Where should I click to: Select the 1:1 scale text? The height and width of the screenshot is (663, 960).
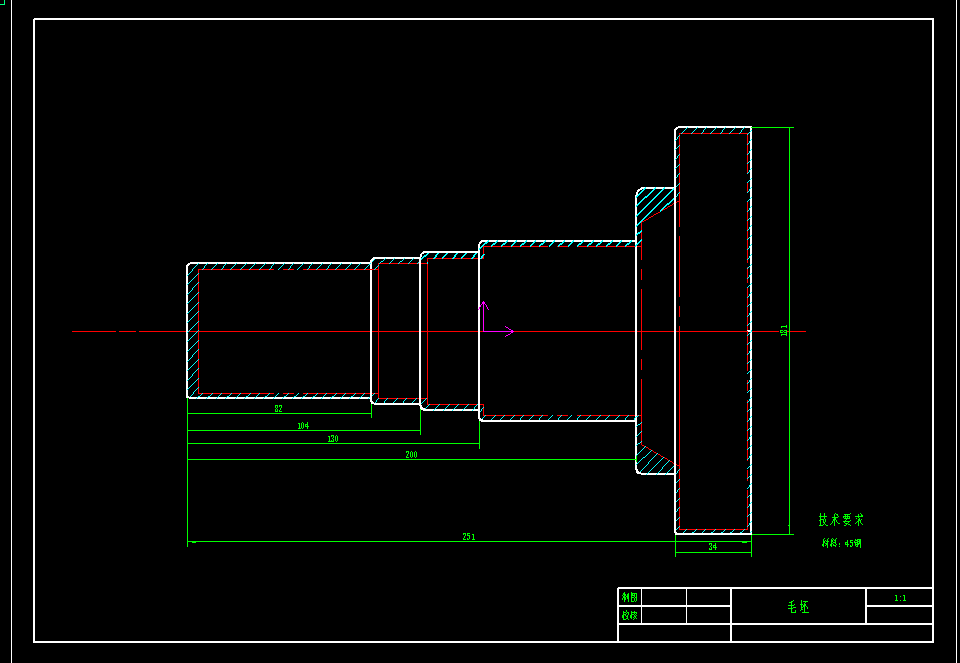pyautogui.click(x=900, y=598)
